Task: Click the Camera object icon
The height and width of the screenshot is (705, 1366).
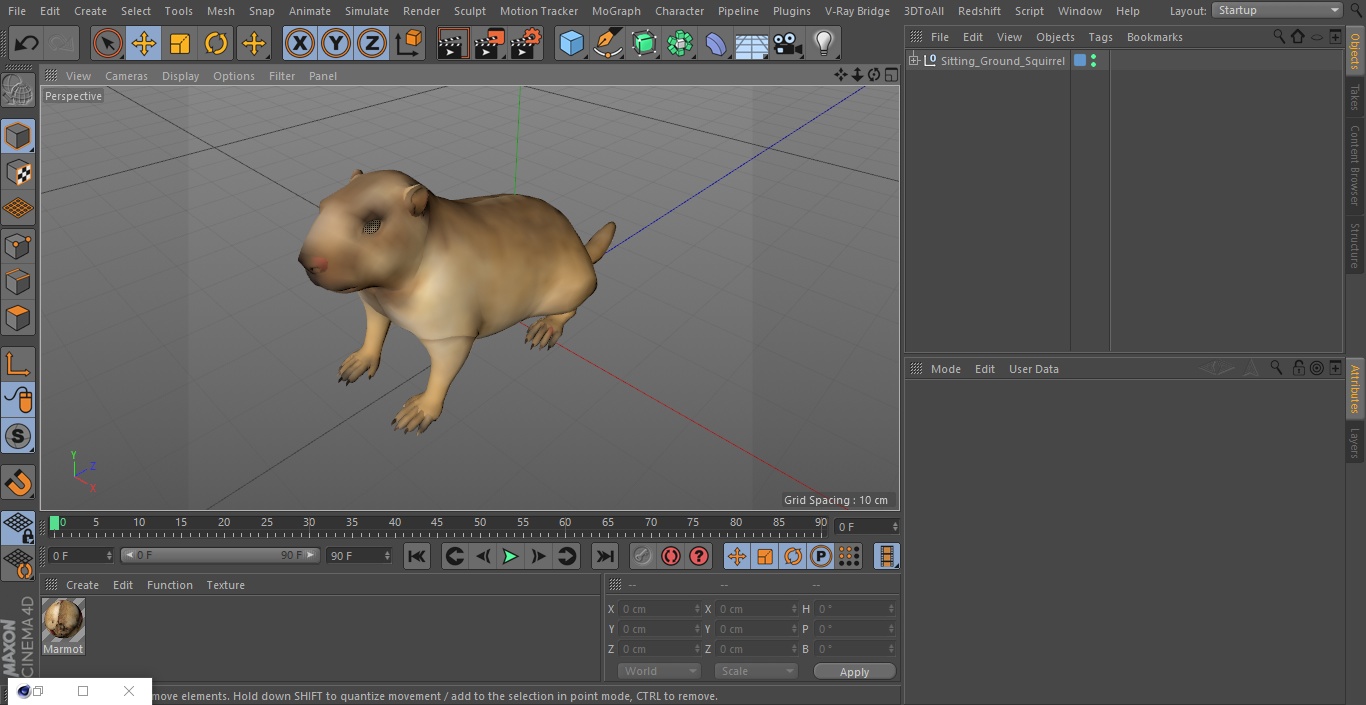Action: point(788,44)
